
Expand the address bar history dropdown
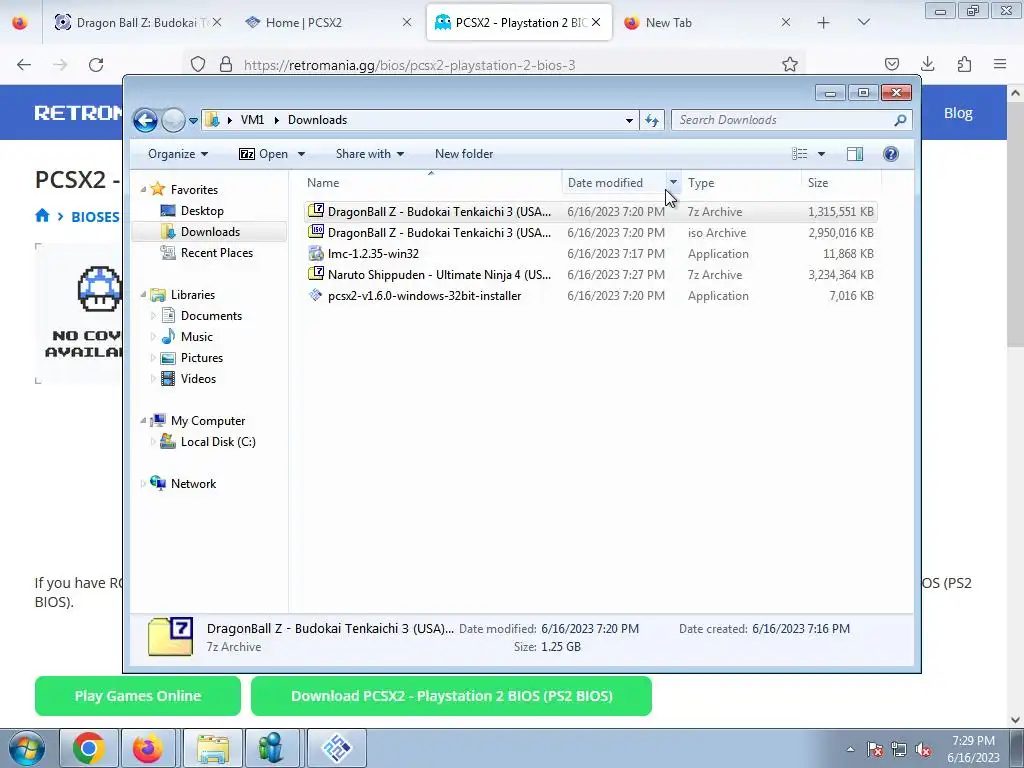click(629, 120)
